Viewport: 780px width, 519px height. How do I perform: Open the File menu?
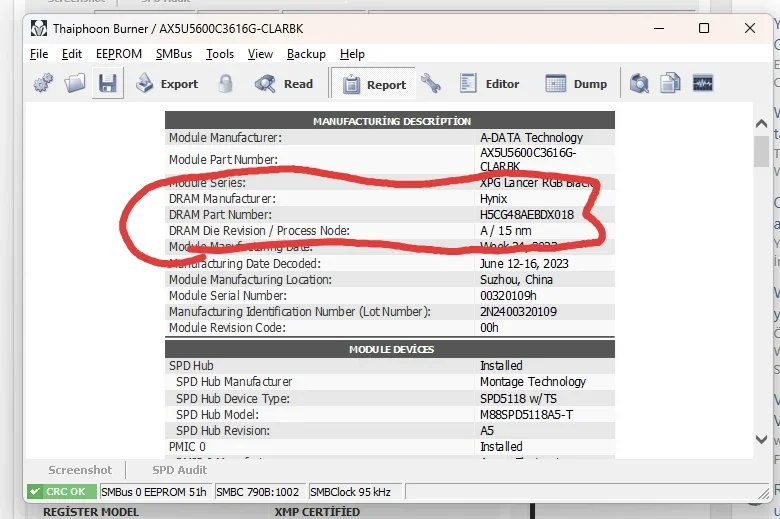pos(39,54)
